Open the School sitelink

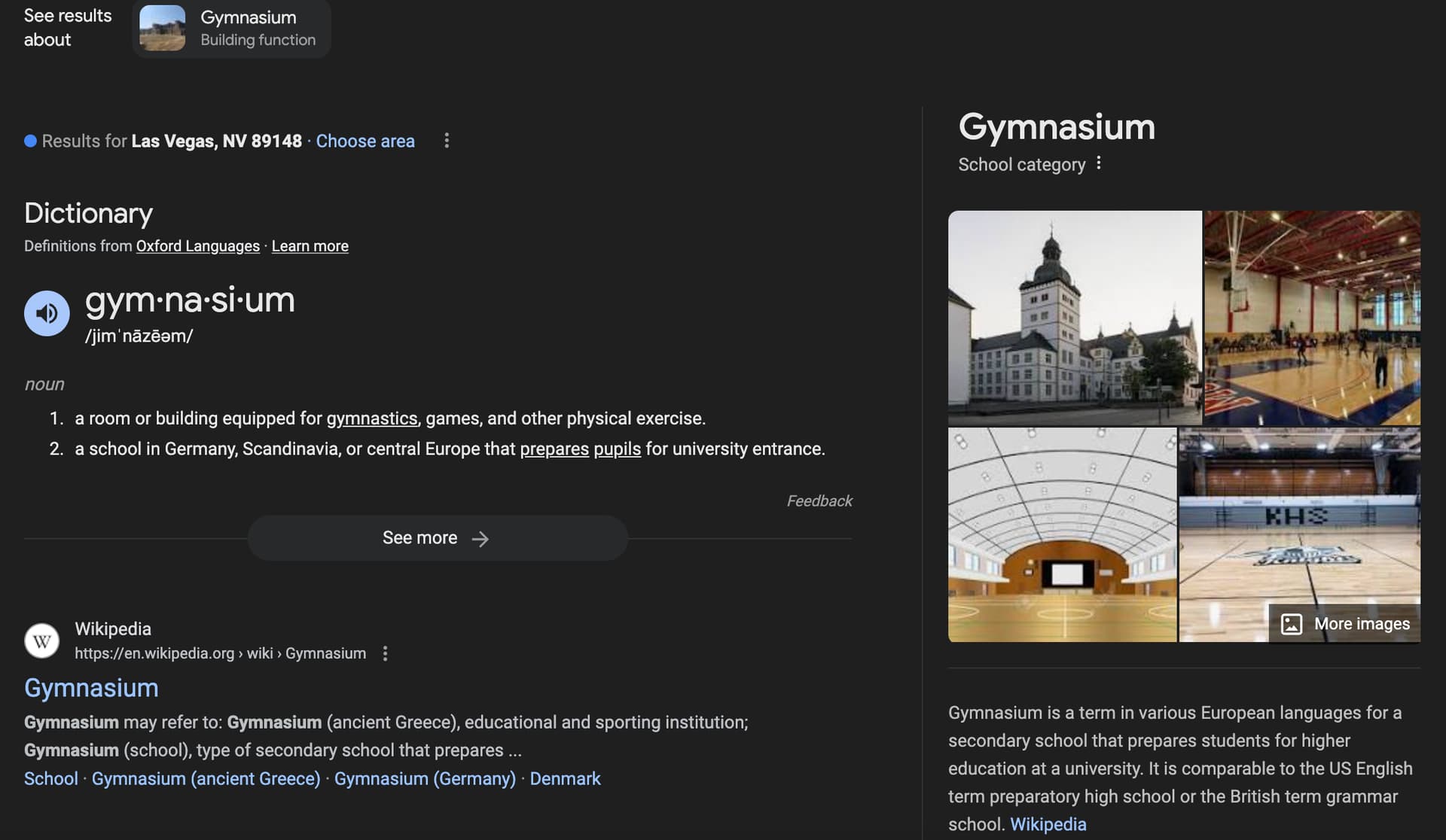tap(51, 779)
